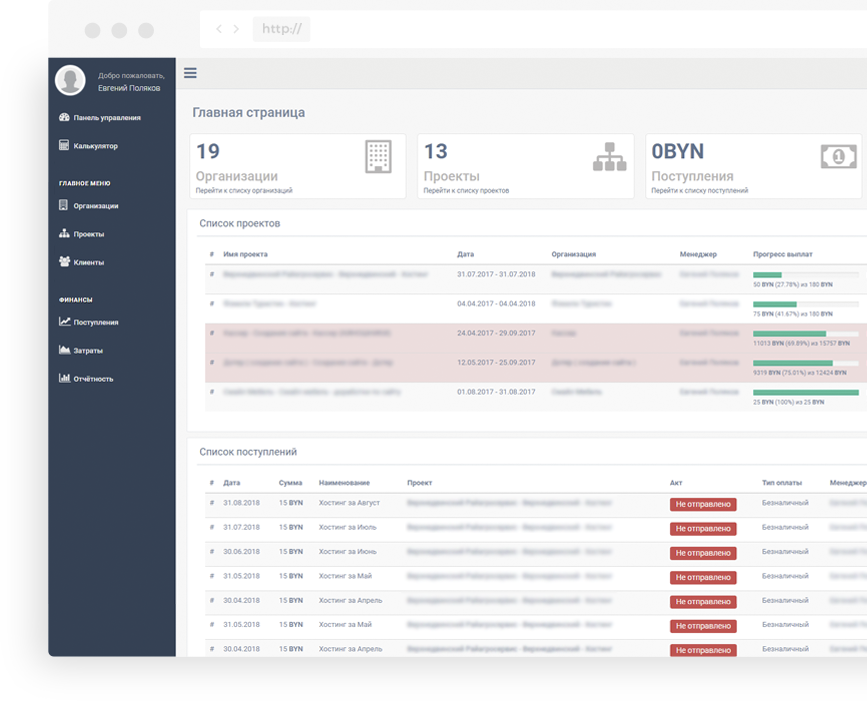
Task: Click the calculator icon in sidebar
Action: click(x=64, y=145)
